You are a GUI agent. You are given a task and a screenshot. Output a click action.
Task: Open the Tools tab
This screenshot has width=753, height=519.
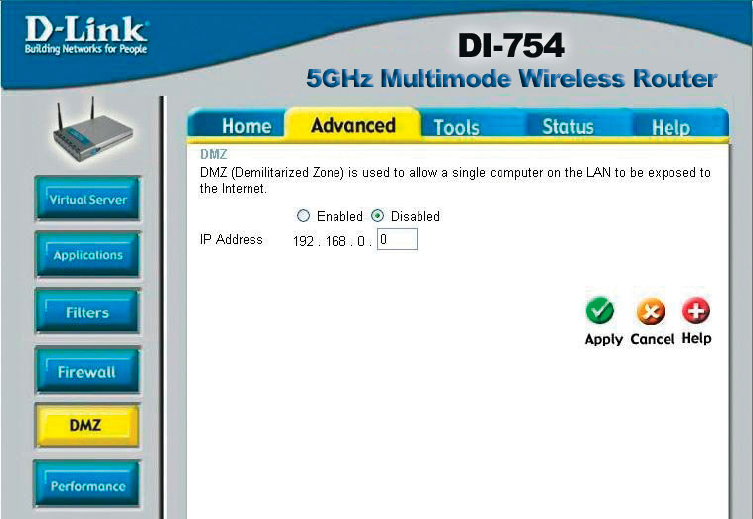coord(456,127)
